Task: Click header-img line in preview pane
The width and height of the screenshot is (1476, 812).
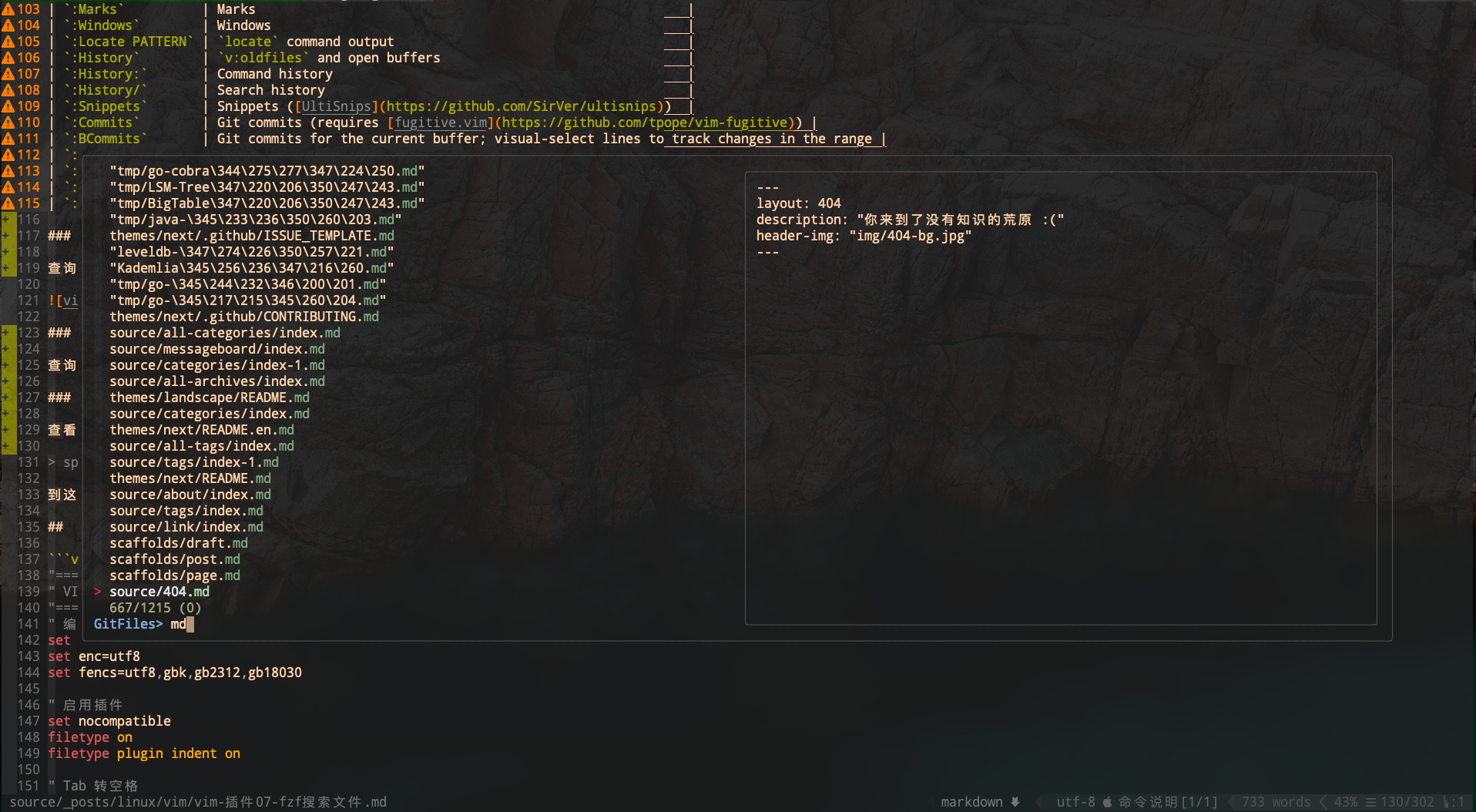Action: click(x=864, y=236)
